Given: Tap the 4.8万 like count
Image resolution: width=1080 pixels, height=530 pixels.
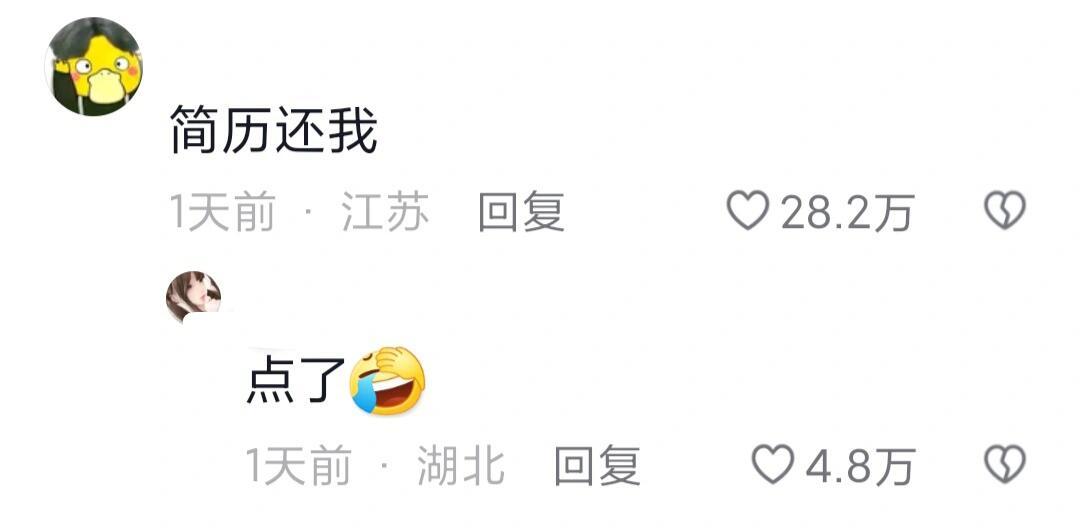Looking at the screenshot, I should tap(860, 465).
